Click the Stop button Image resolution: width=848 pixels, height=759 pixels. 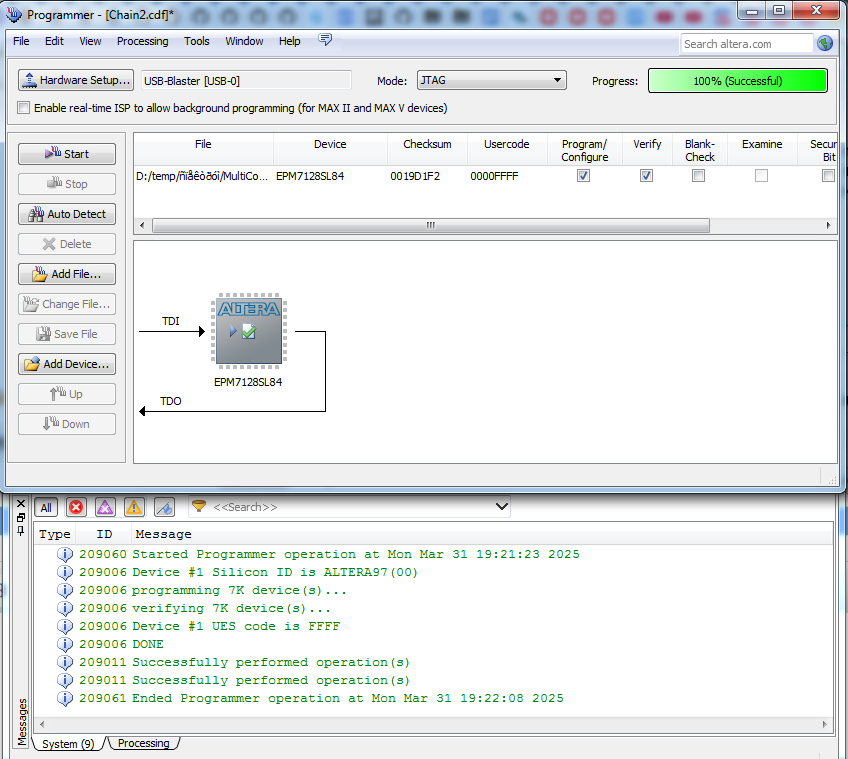[x=67, y=184]
